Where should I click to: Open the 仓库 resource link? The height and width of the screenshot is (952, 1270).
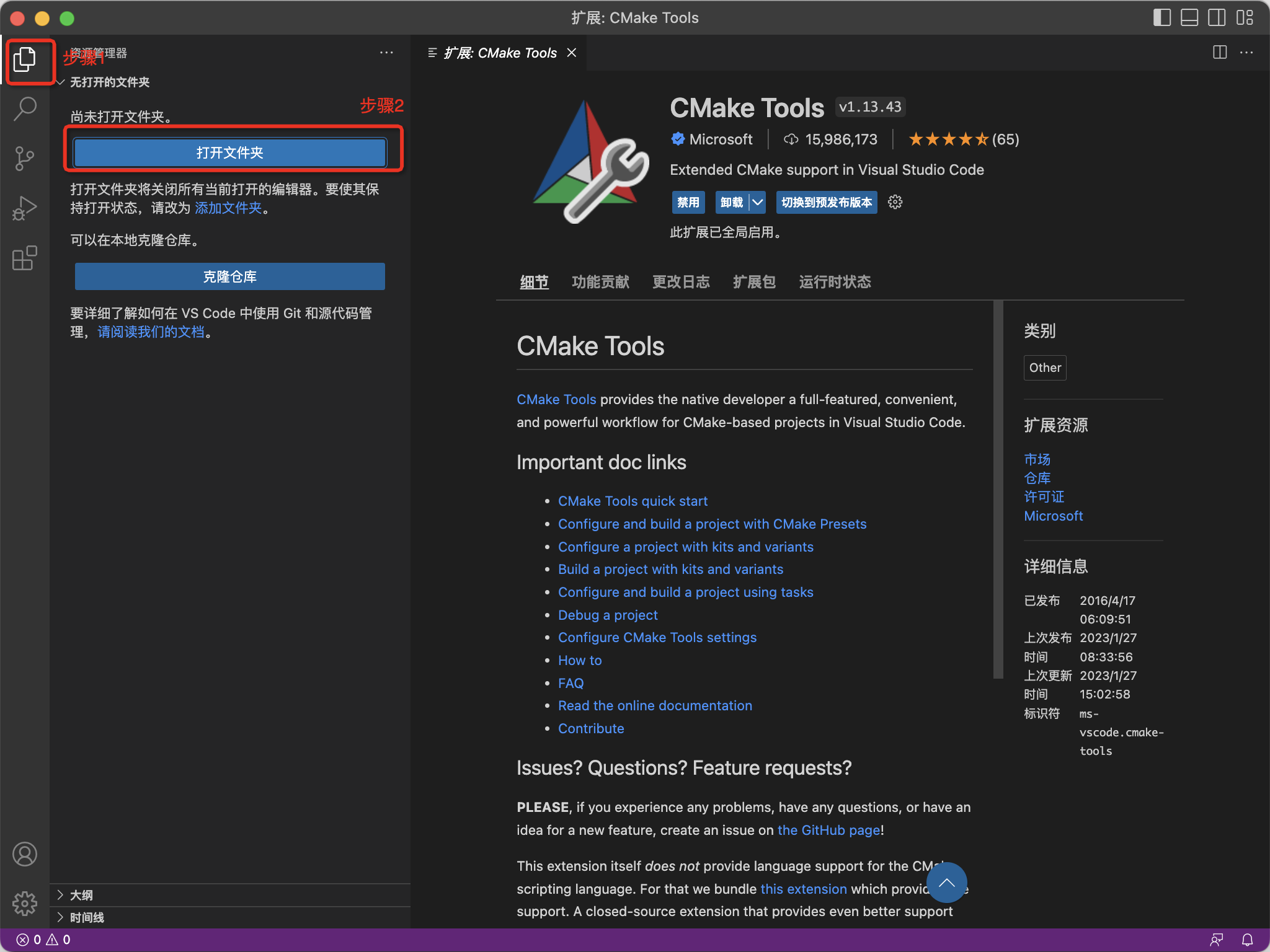pos(1037,478)
